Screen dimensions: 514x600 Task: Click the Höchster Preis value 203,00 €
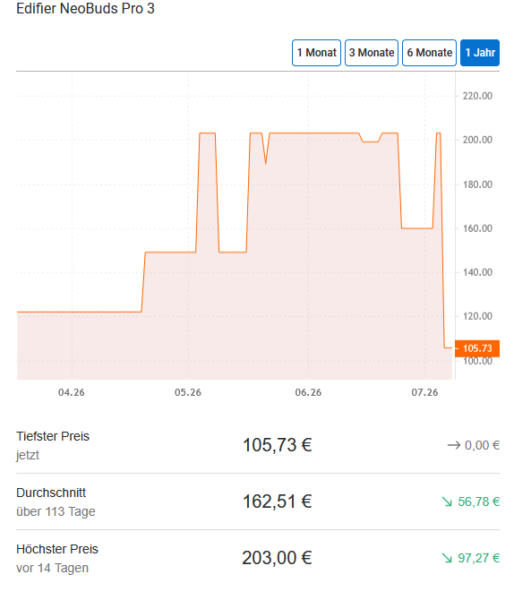[277, 558]
